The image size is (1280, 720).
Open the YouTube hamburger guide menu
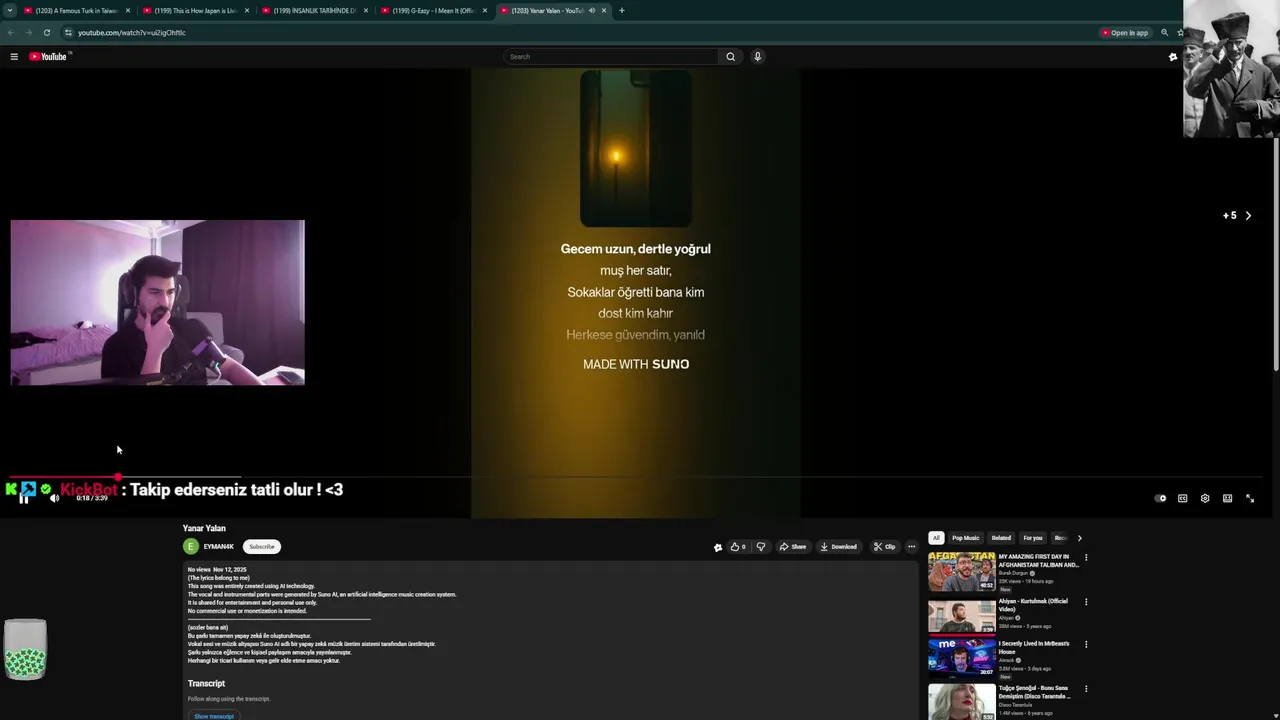coord(14,57)
